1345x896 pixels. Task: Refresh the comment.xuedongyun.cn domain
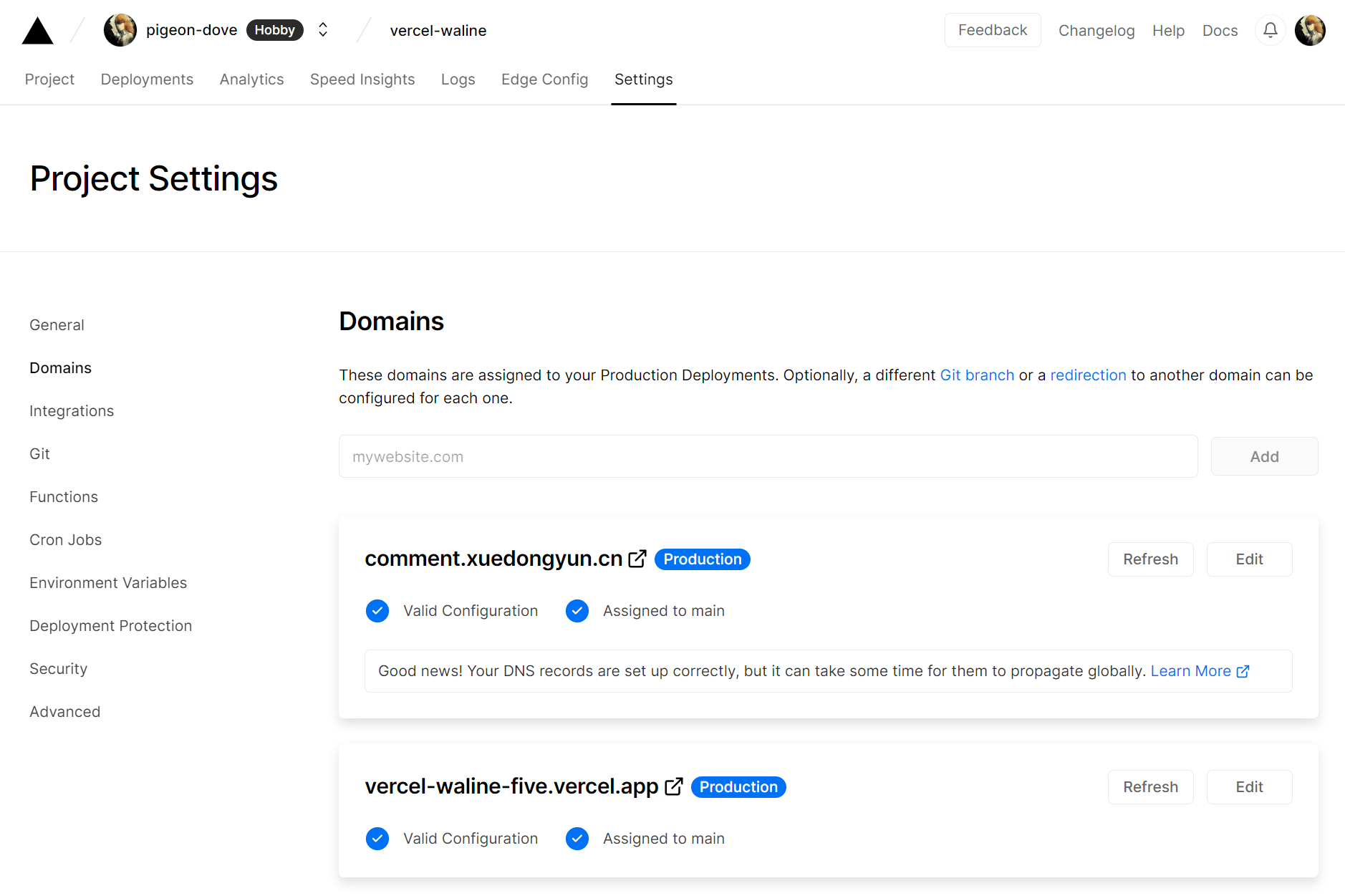pos(1150,559)
